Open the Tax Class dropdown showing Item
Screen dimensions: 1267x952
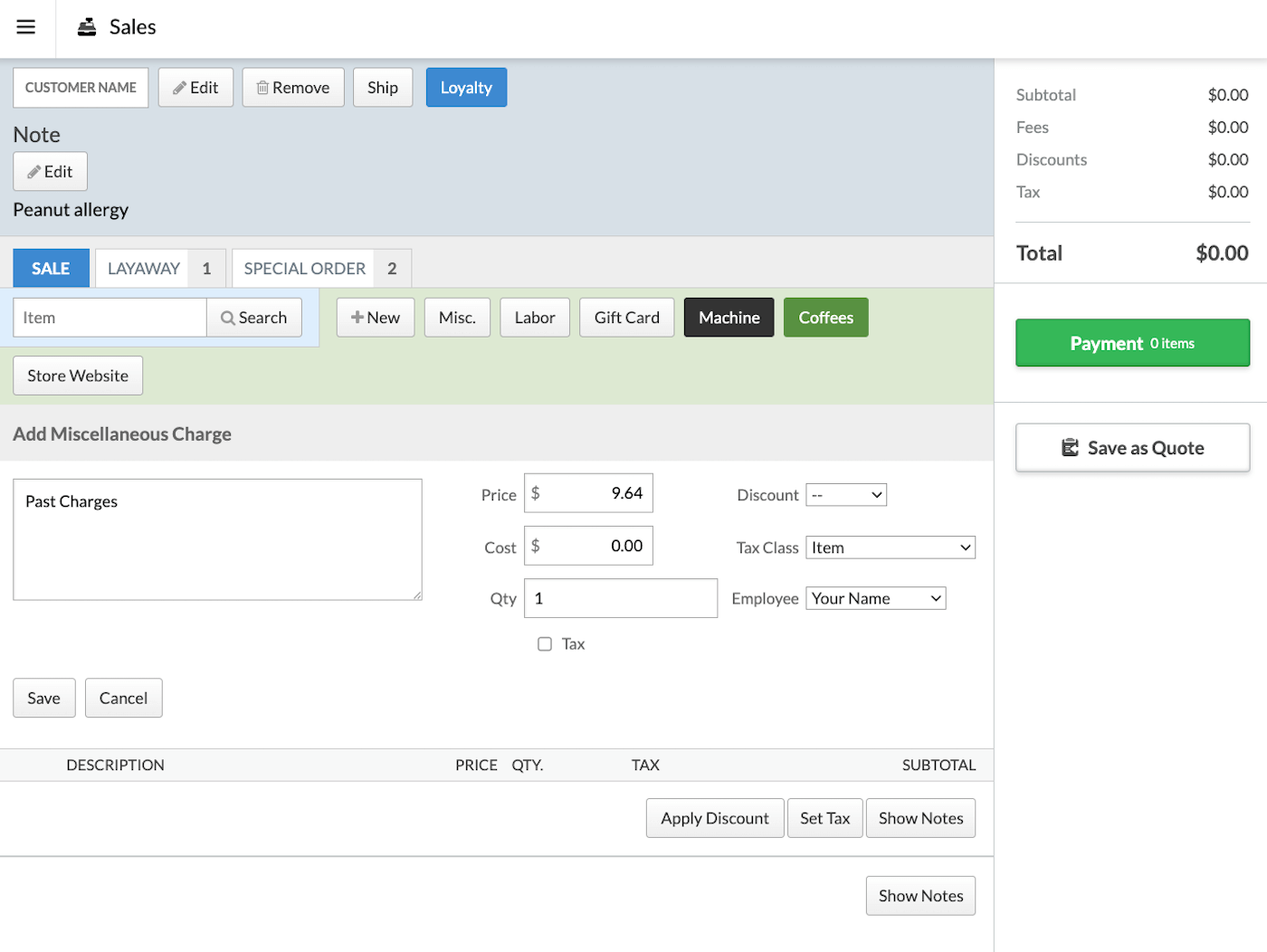(890, 547)
